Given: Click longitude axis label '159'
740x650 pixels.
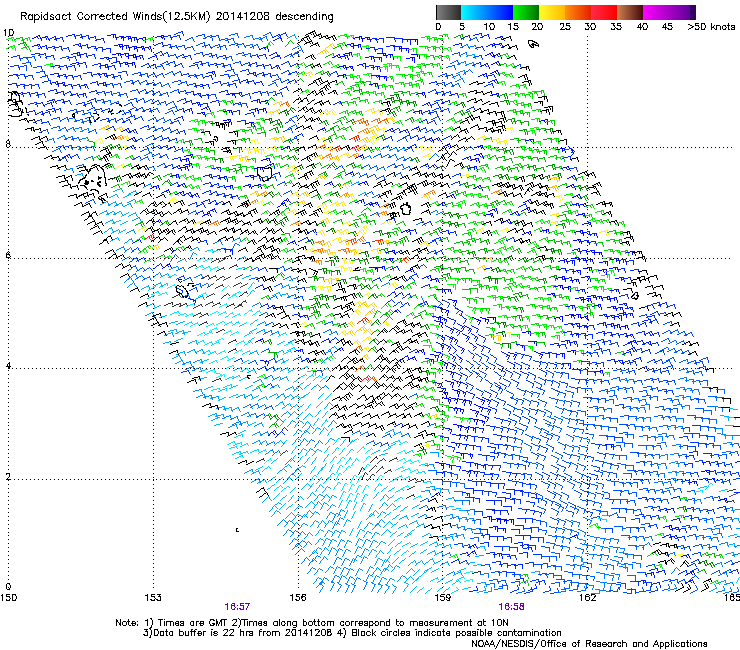Looking at the screenshot, I should coord(443,598).
